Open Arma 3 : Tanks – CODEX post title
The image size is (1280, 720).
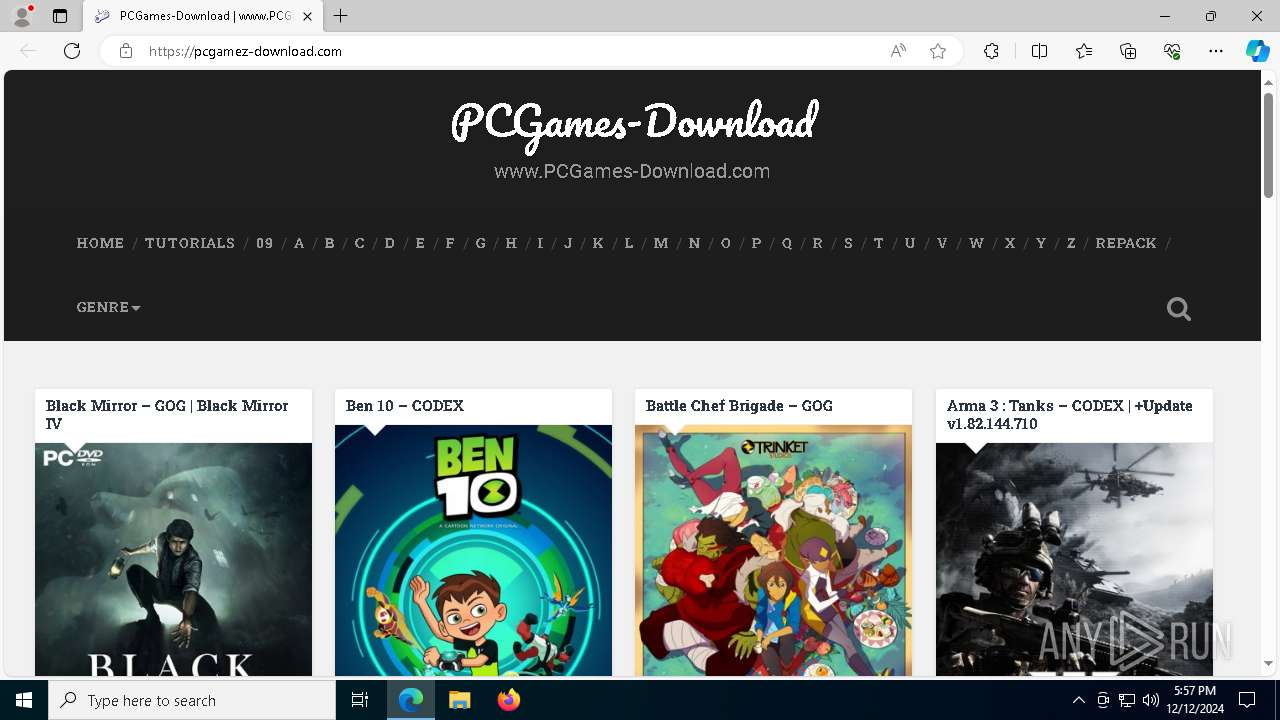[1070, 414]
